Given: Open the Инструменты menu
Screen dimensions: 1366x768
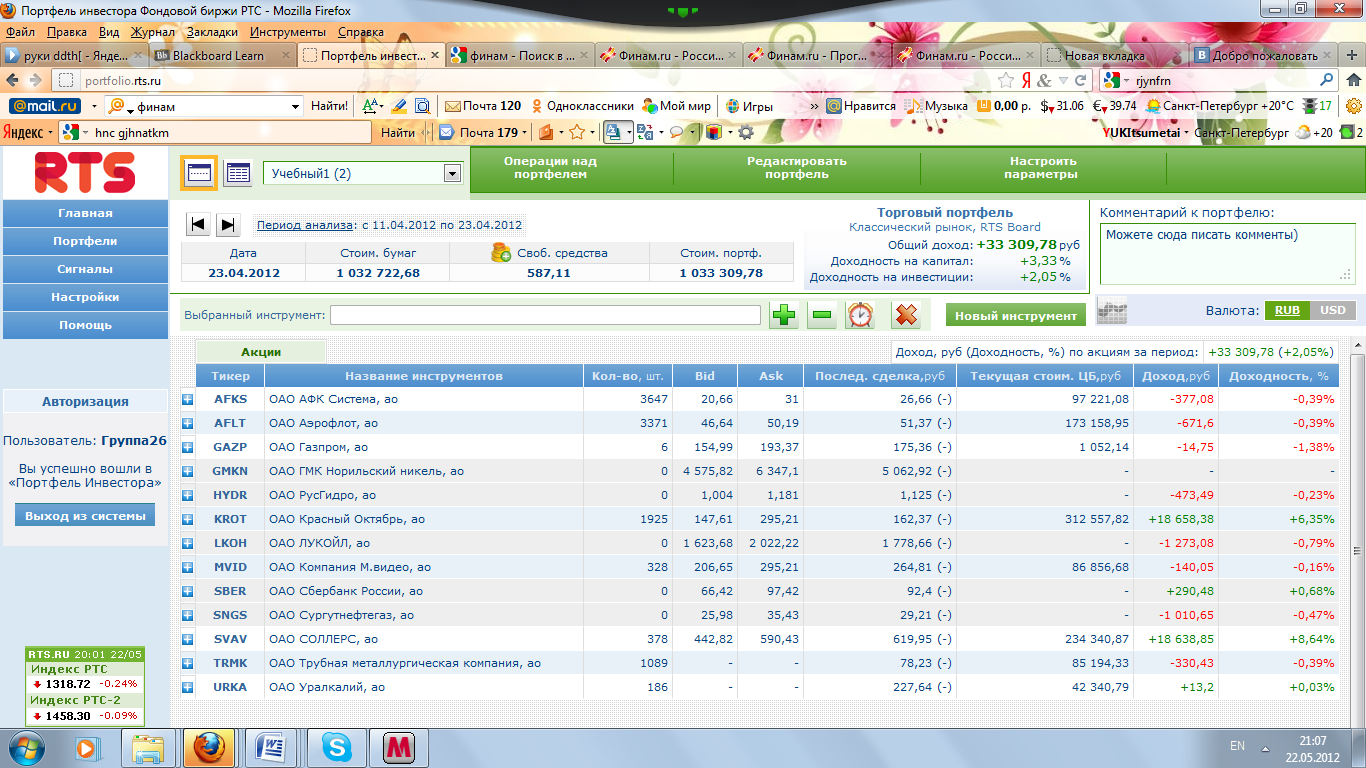Looking at the screenshot, I should coord(287,32).
